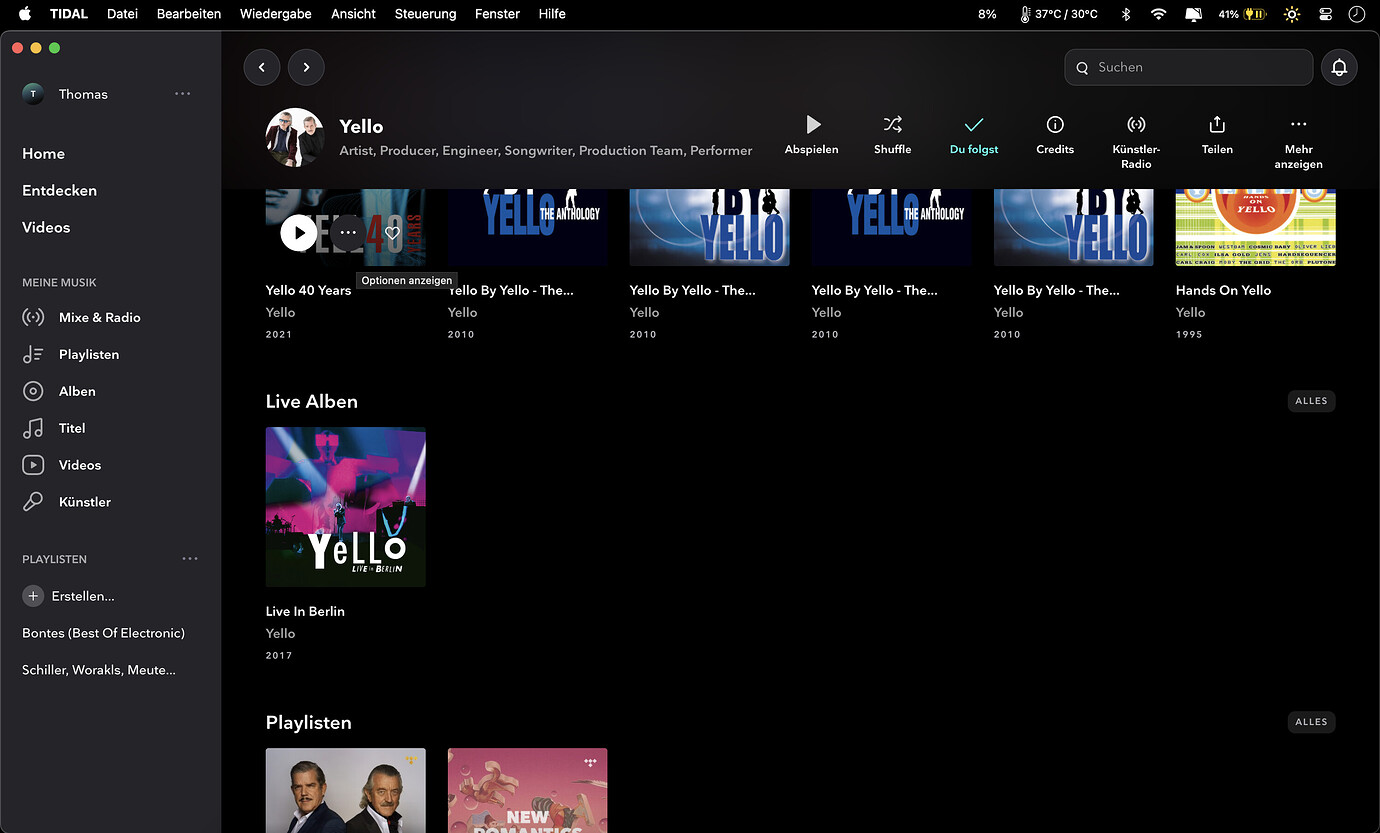Open the top Videos section in the sidebar
The width and height of the screenshot is (1380, 833).
(46, 227)
